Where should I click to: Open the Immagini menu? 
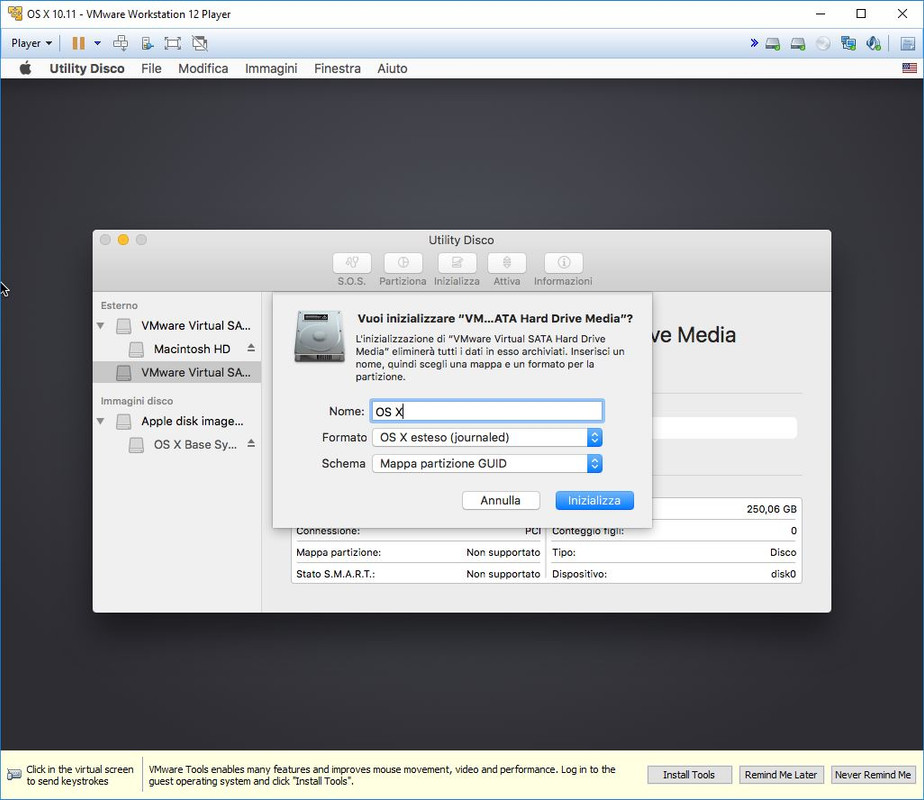[x=271, y=68]
